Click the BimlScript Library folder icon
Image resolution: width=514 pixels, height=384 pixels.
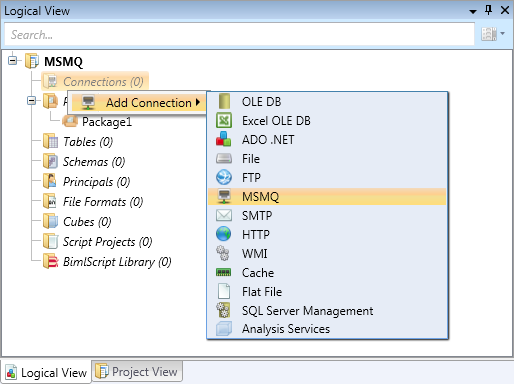51,261
